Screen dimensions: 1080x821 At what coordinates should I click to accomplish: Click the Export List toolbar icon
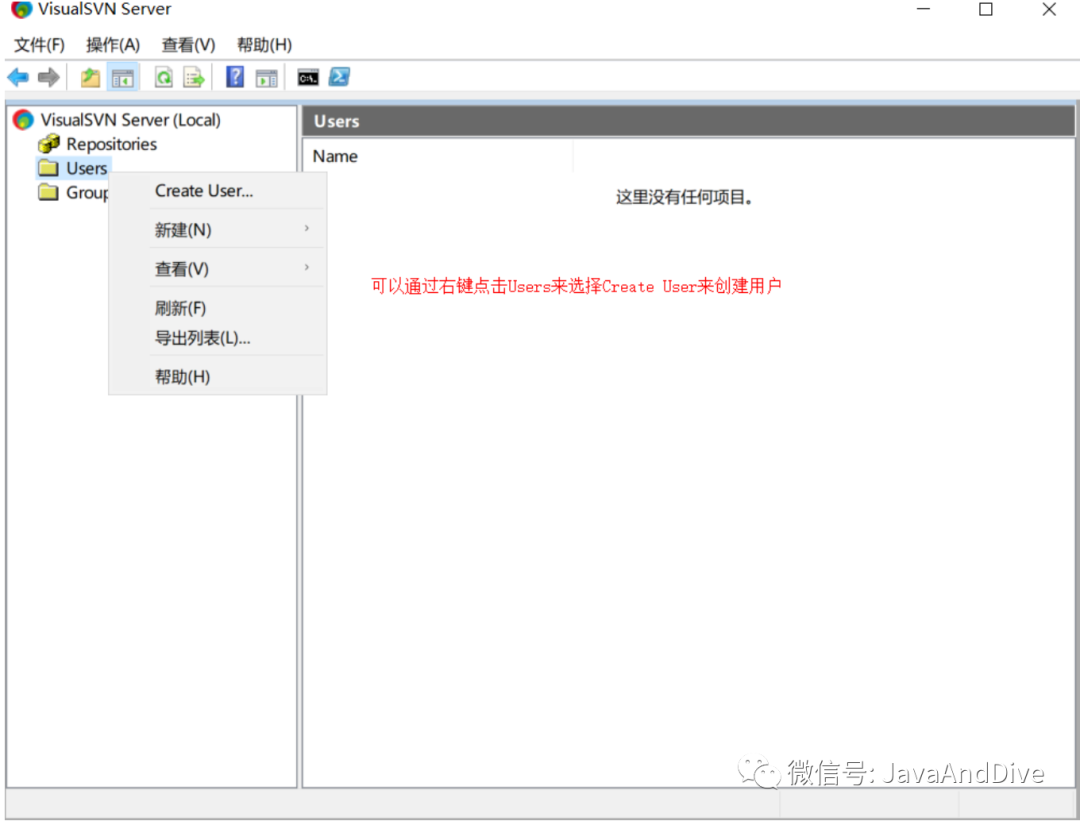(x=194, y=77)
